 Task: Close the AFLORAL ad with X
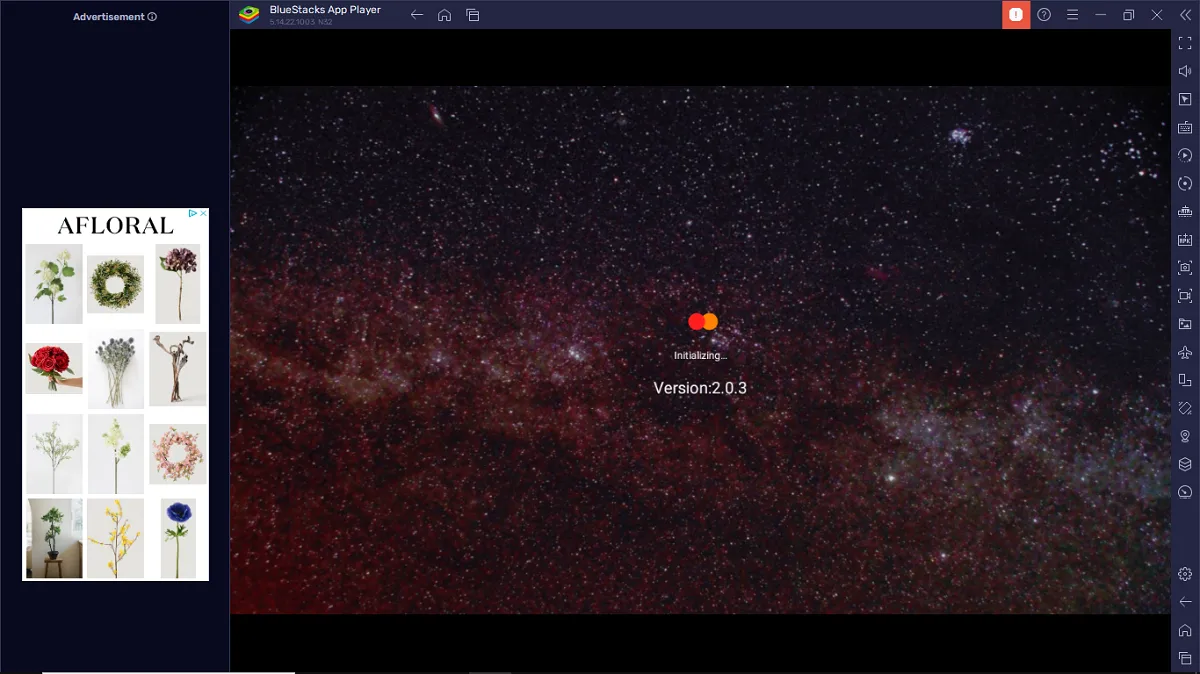point(203,214)
